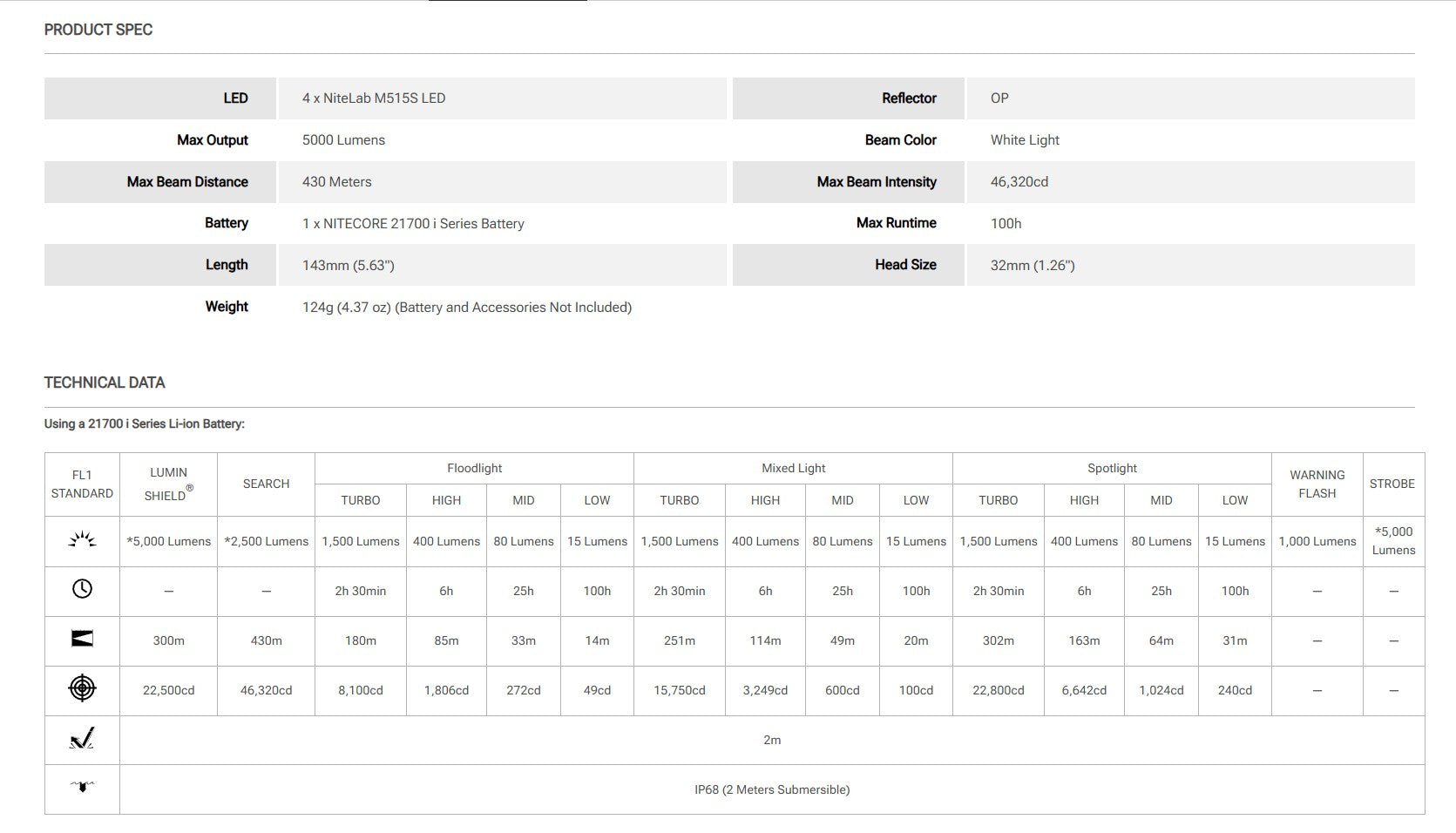
Task: Click the "430m" search distance cell
Action: point(266,640)
